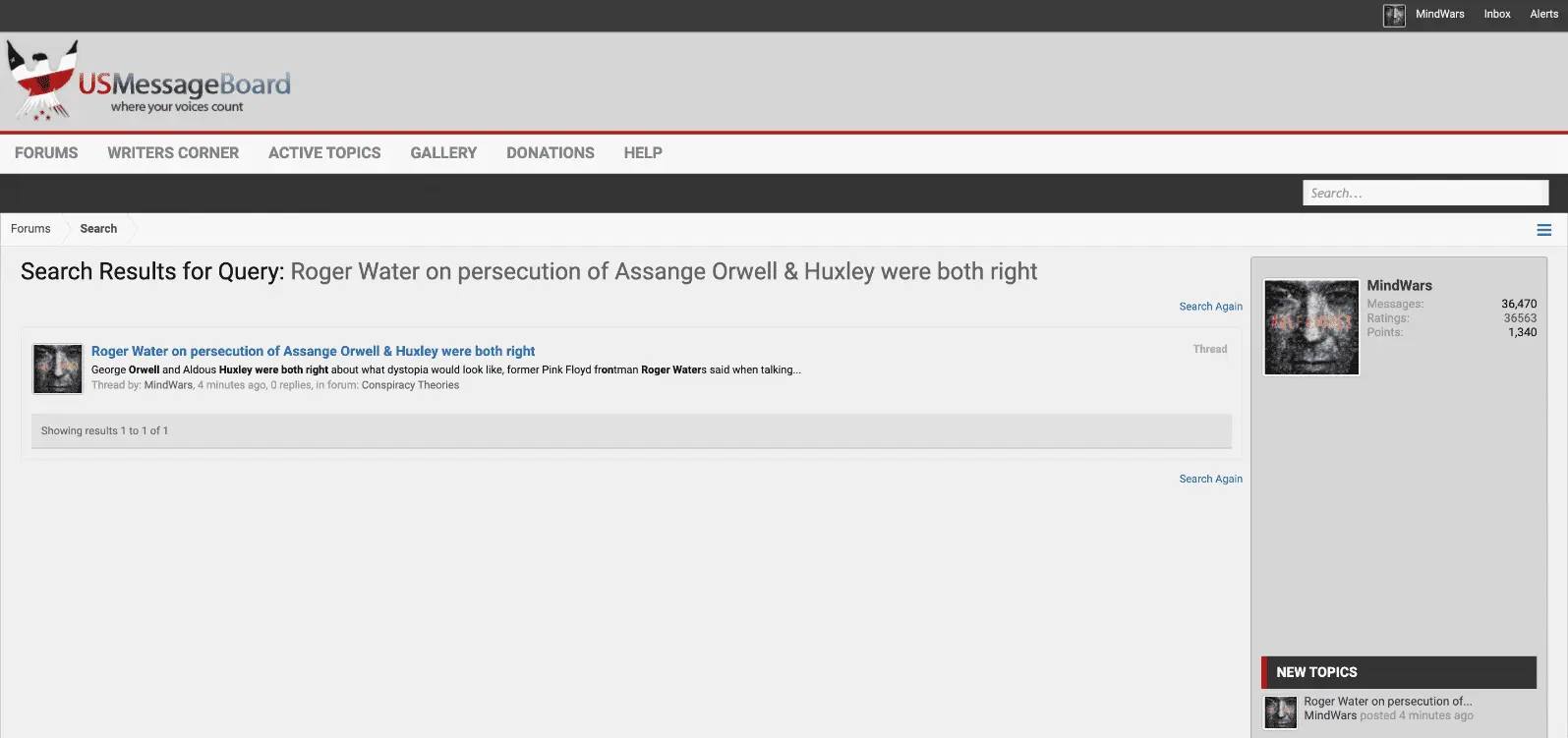Open the MindWars account menu in top bar

click(x=1439, y=15)
